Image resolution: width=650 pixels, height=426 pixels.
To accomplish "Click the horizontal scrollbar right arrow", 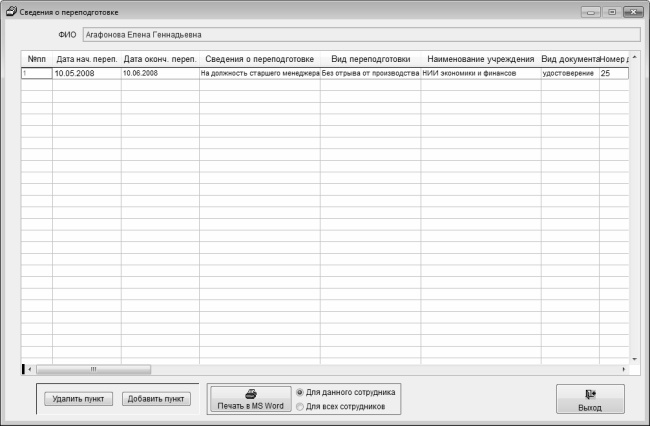I will [x=622, y=369].
